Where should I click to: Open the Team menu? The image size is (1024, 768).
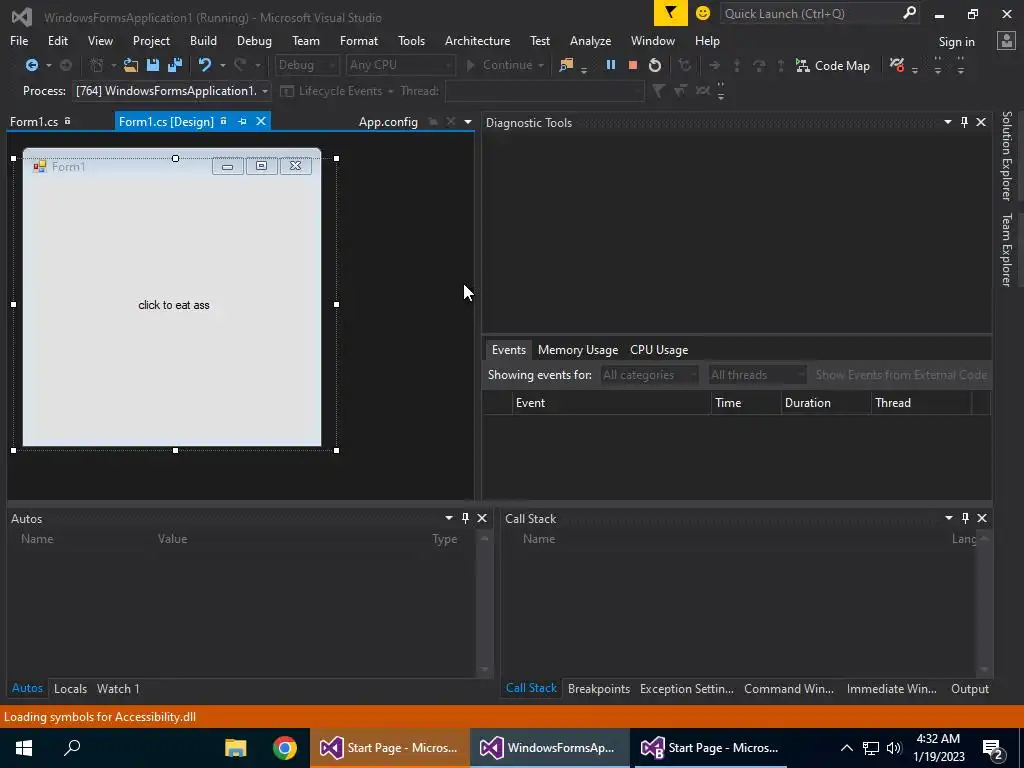click(306, 40)
